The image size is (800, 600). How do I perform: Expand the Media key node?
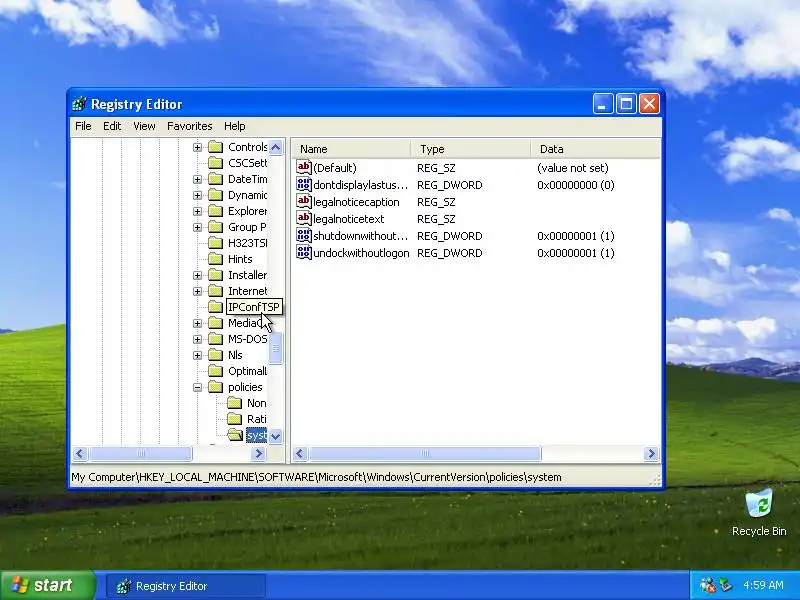[x=197, y=323]
